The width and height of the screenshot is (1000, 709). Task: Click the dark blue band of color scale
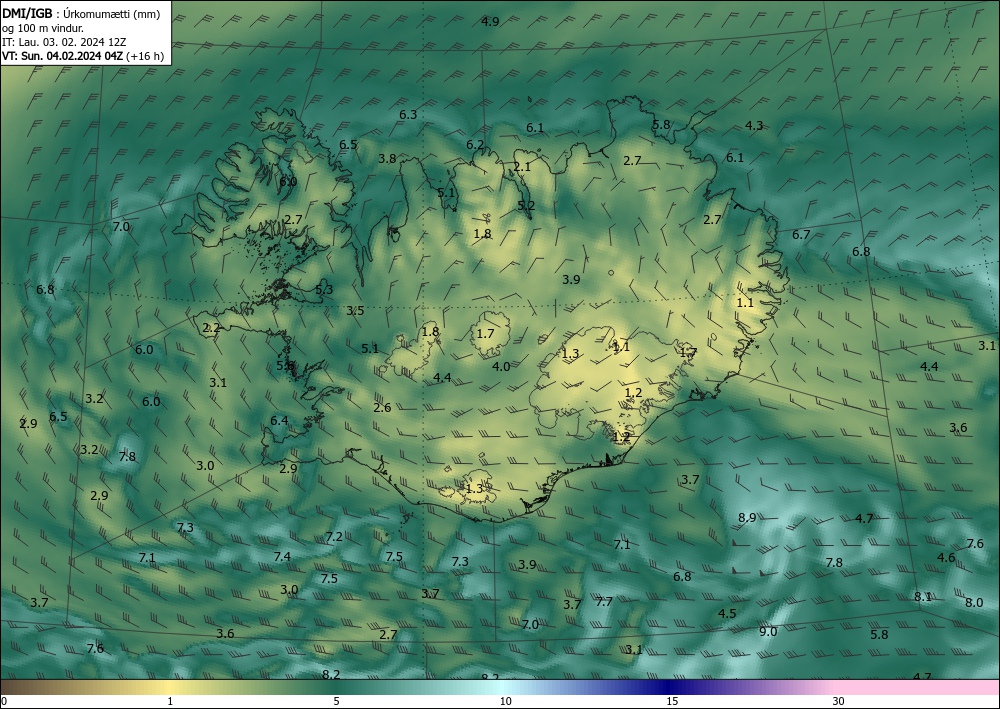pos(666,687)
